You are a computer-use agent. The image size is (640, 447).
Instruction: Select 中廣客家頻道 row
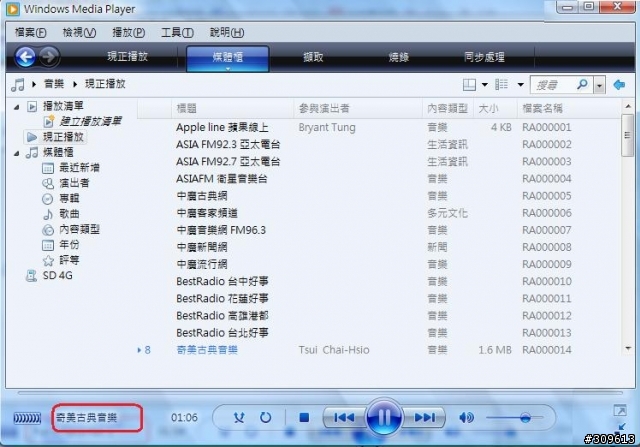coord(378,213)
